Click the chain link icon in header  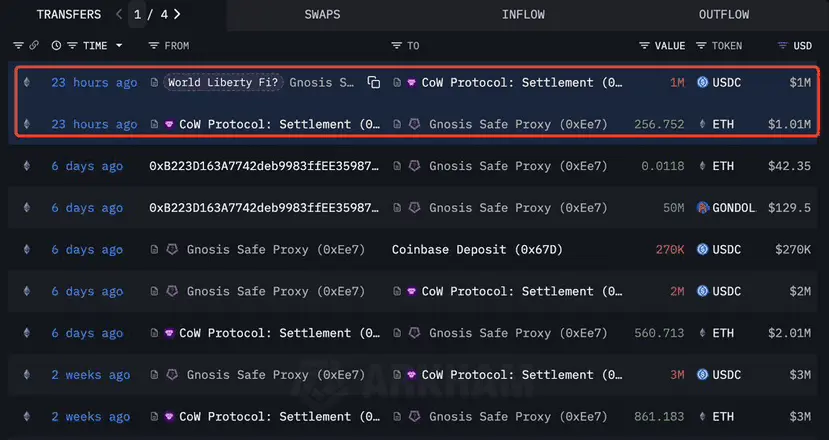34,45
